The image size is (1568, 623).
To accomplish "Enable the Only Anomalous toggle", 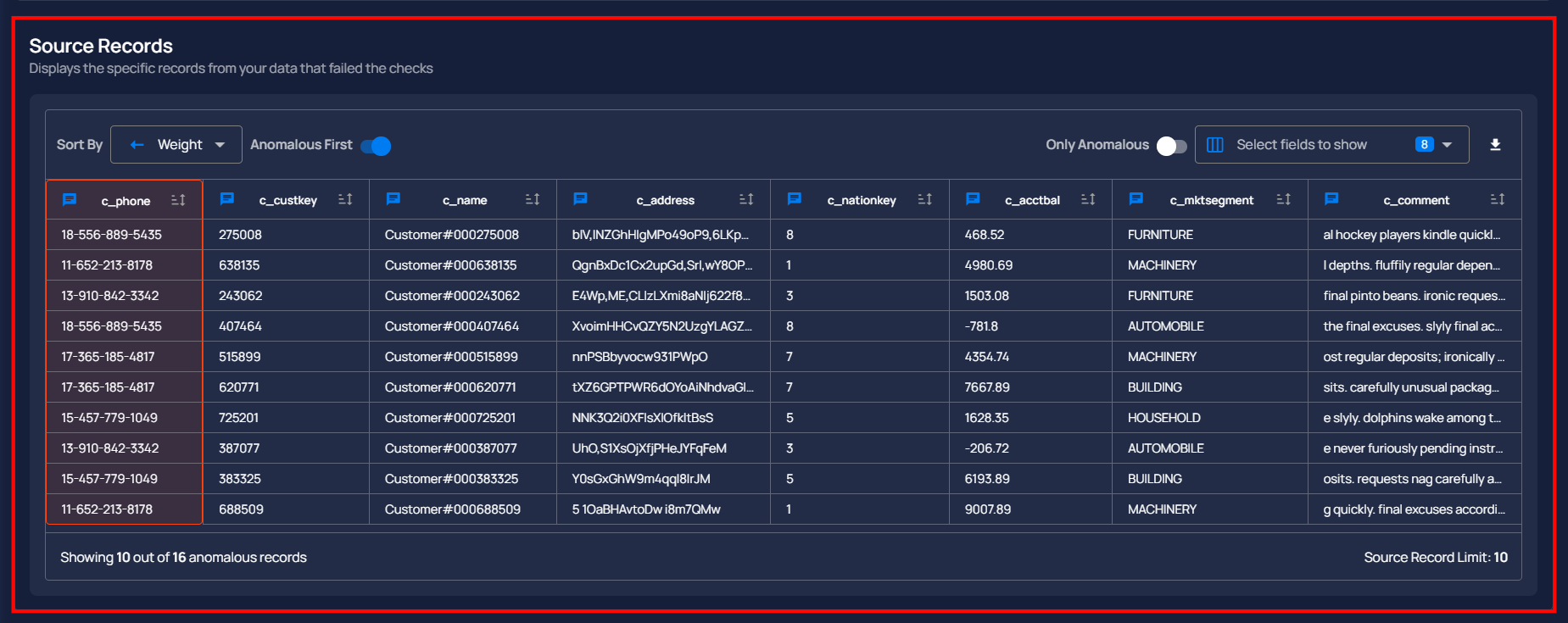I will click(1171, 146).
